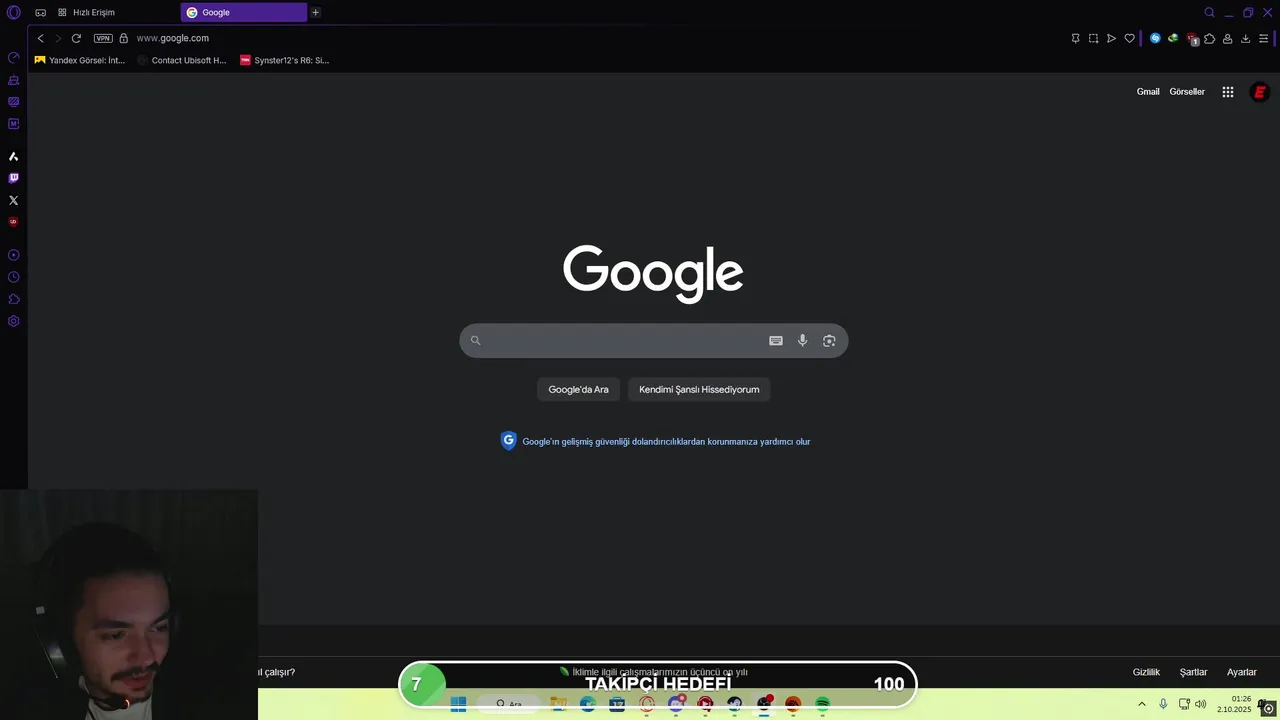The width and height of the screenshot is (1280, 720).
Task: Open the Player sidebar icon
Action: coord(13,255)
